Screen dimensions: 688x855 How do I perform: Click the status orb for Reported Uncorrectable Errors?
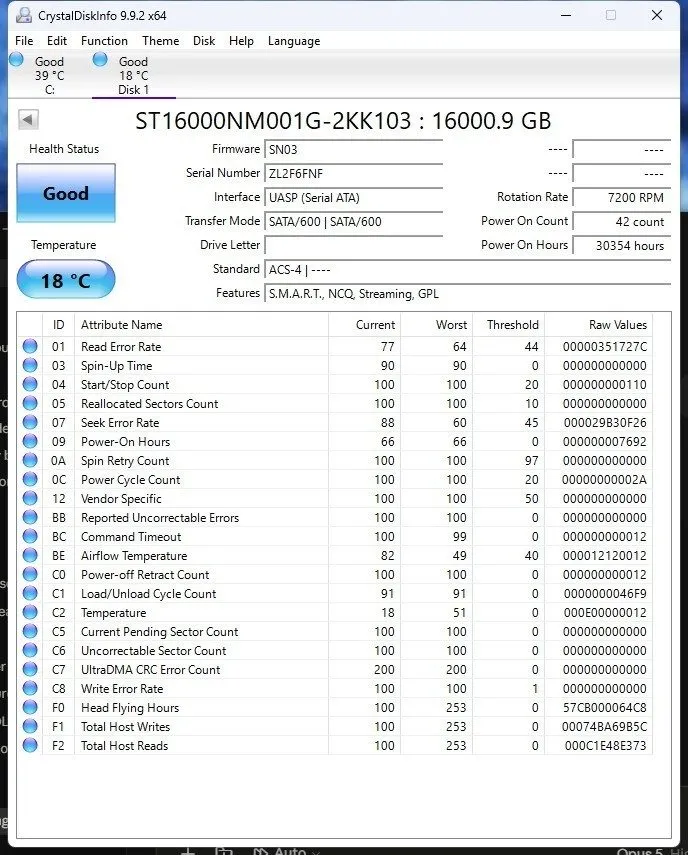pos(30,517)
